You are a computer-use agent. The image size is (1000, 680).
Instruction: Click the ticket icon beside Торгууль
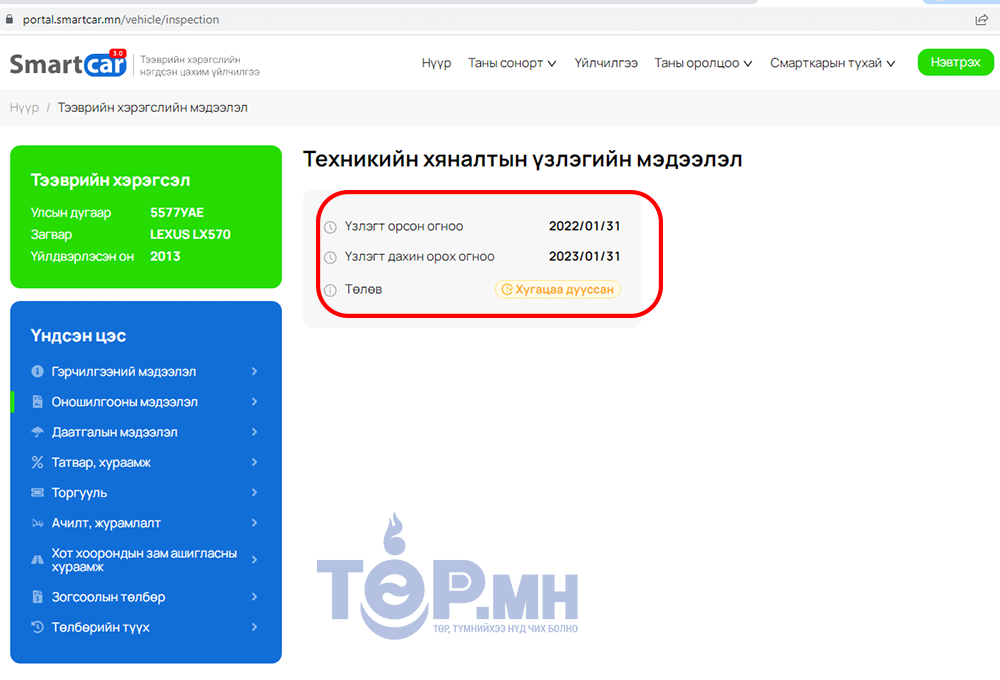37,493
